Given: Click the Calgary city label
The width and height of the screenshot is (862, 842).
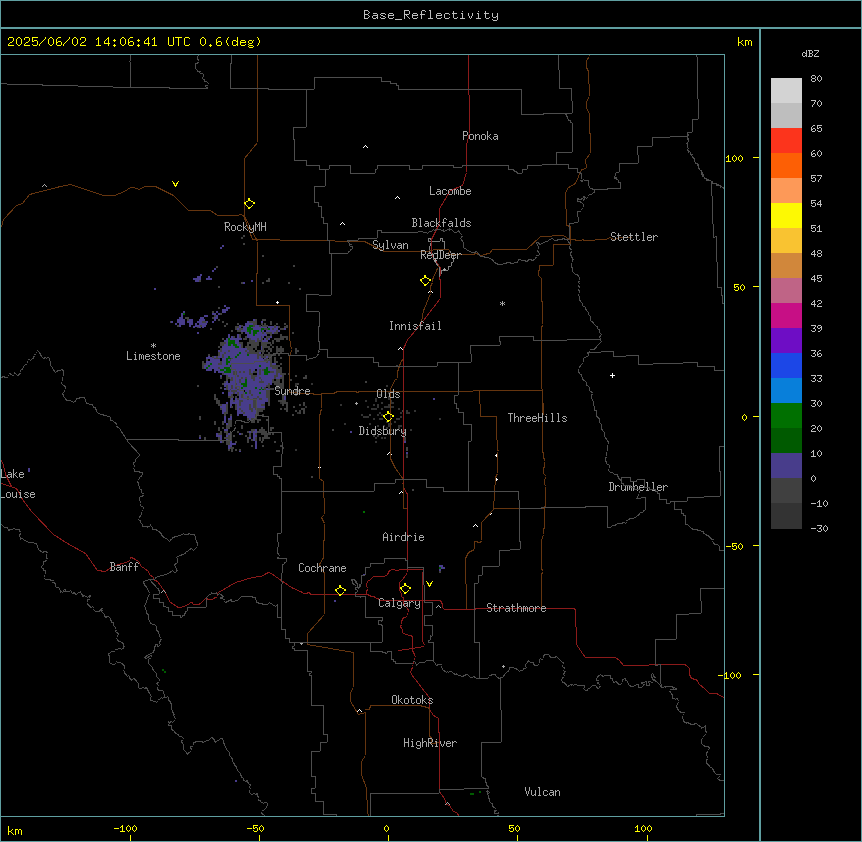Looking at the screenshot, I should (399, 603).
